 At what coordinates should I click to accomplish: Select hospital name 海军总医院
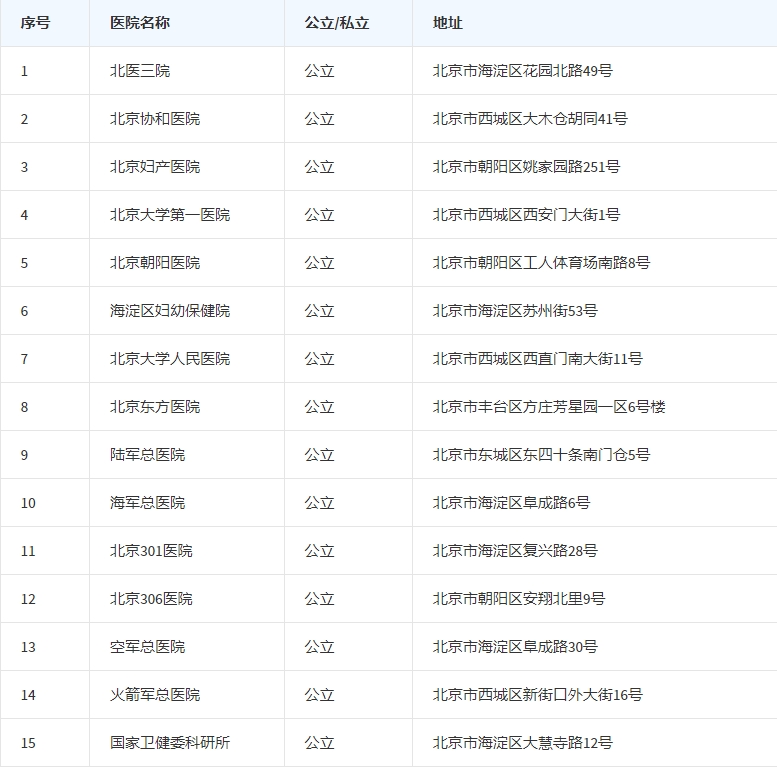point(147,503)
